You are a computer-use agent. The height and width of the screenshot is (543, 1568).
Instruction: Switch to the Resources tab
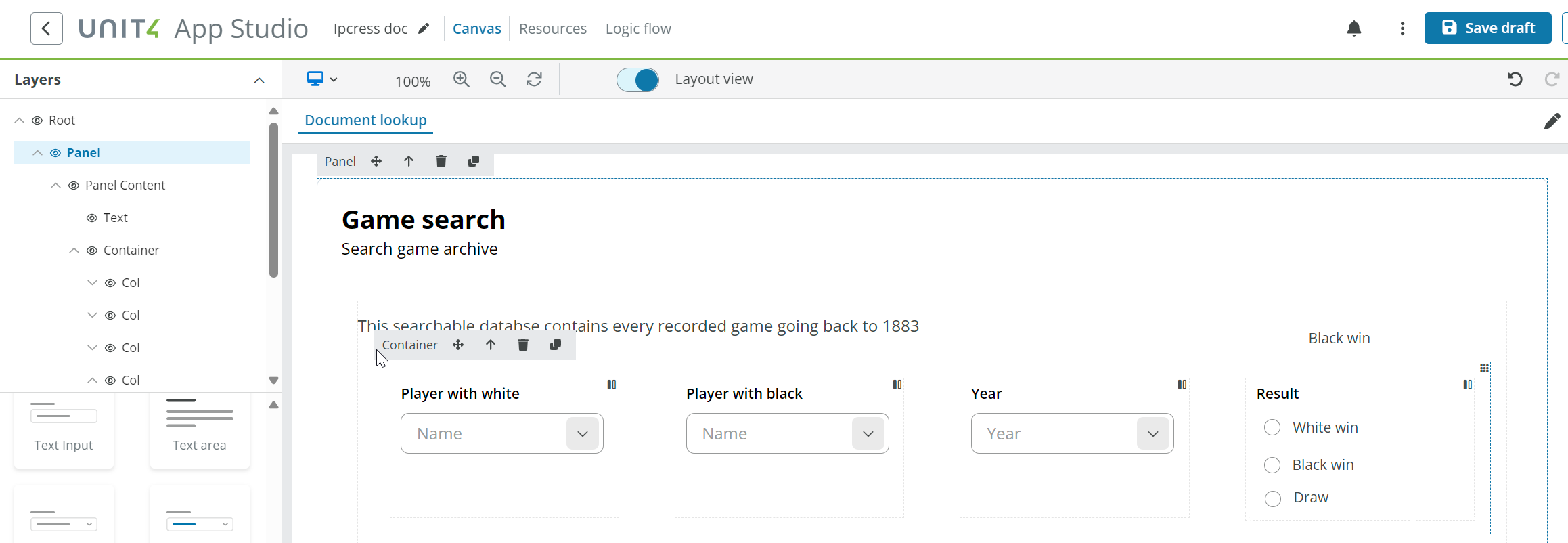552,28
